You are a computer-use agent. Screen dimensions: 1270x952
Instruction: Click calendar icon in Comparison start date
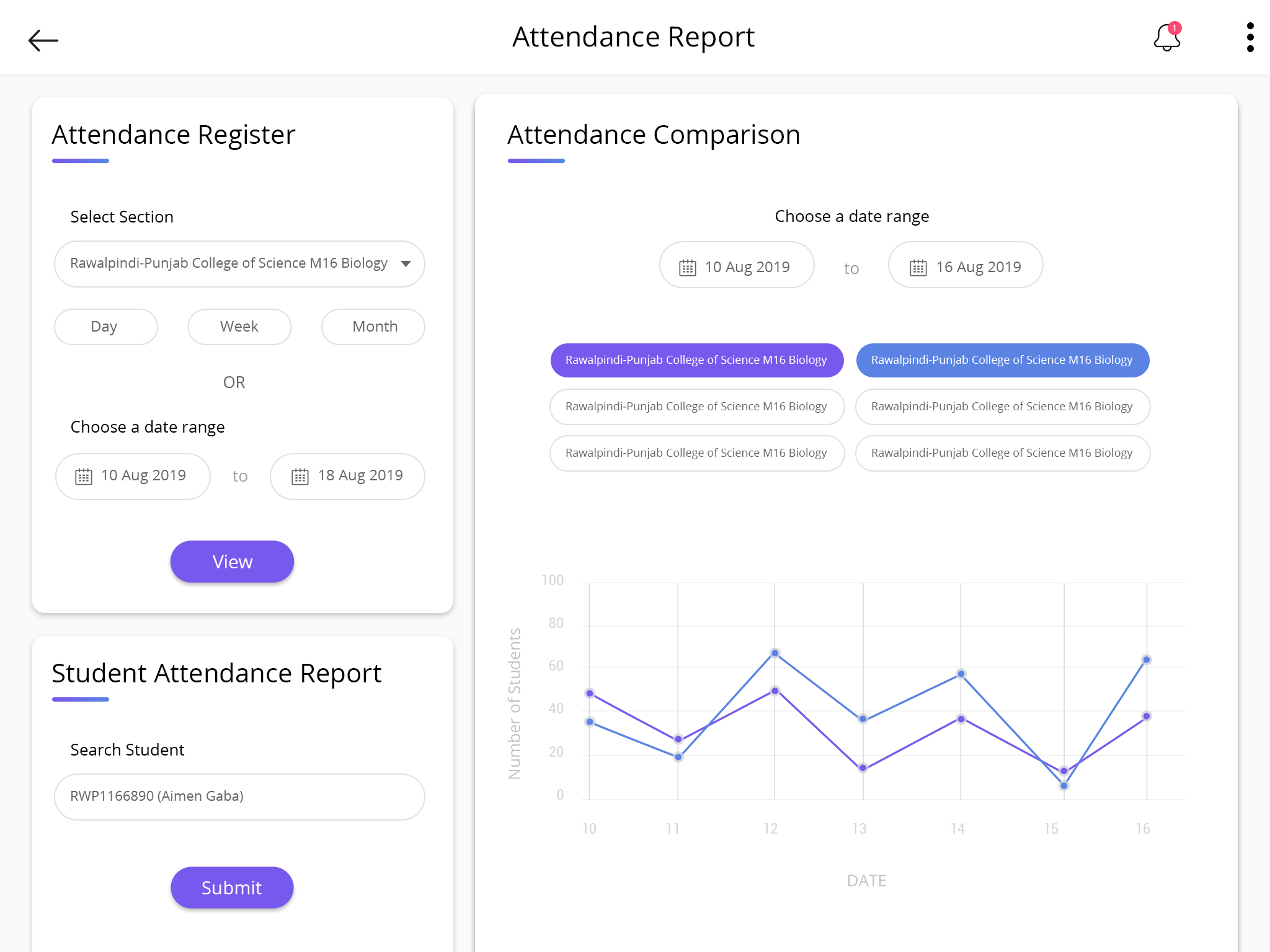687,267
